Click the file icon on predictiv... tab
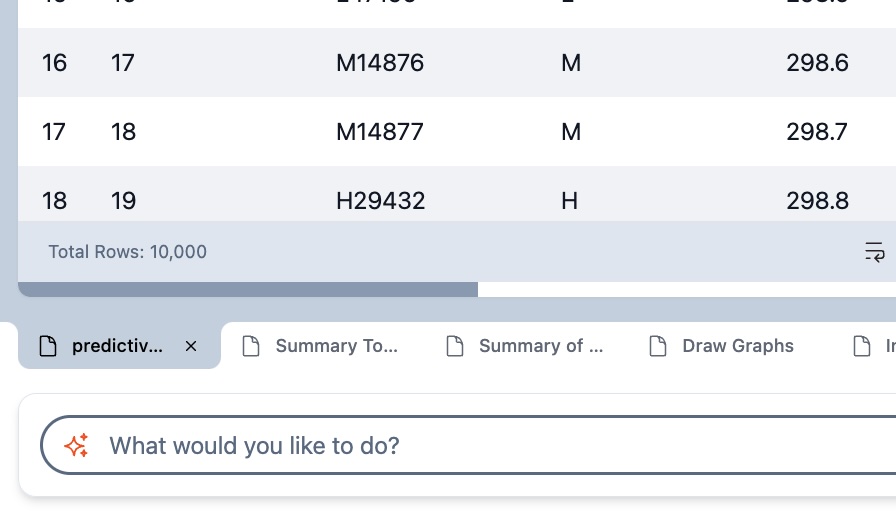The image size is (896, 514). 47,346
